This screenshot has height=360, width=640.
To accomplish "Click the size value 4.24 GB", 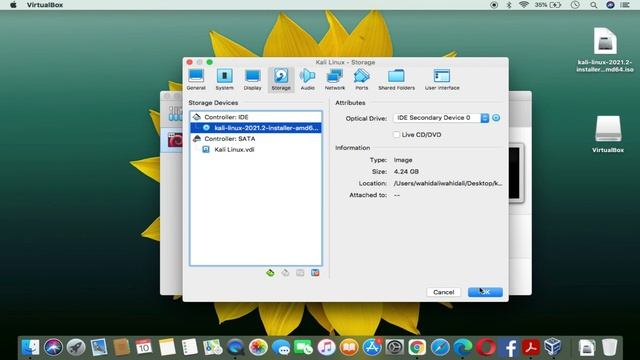I will click(x=406, y=171).
